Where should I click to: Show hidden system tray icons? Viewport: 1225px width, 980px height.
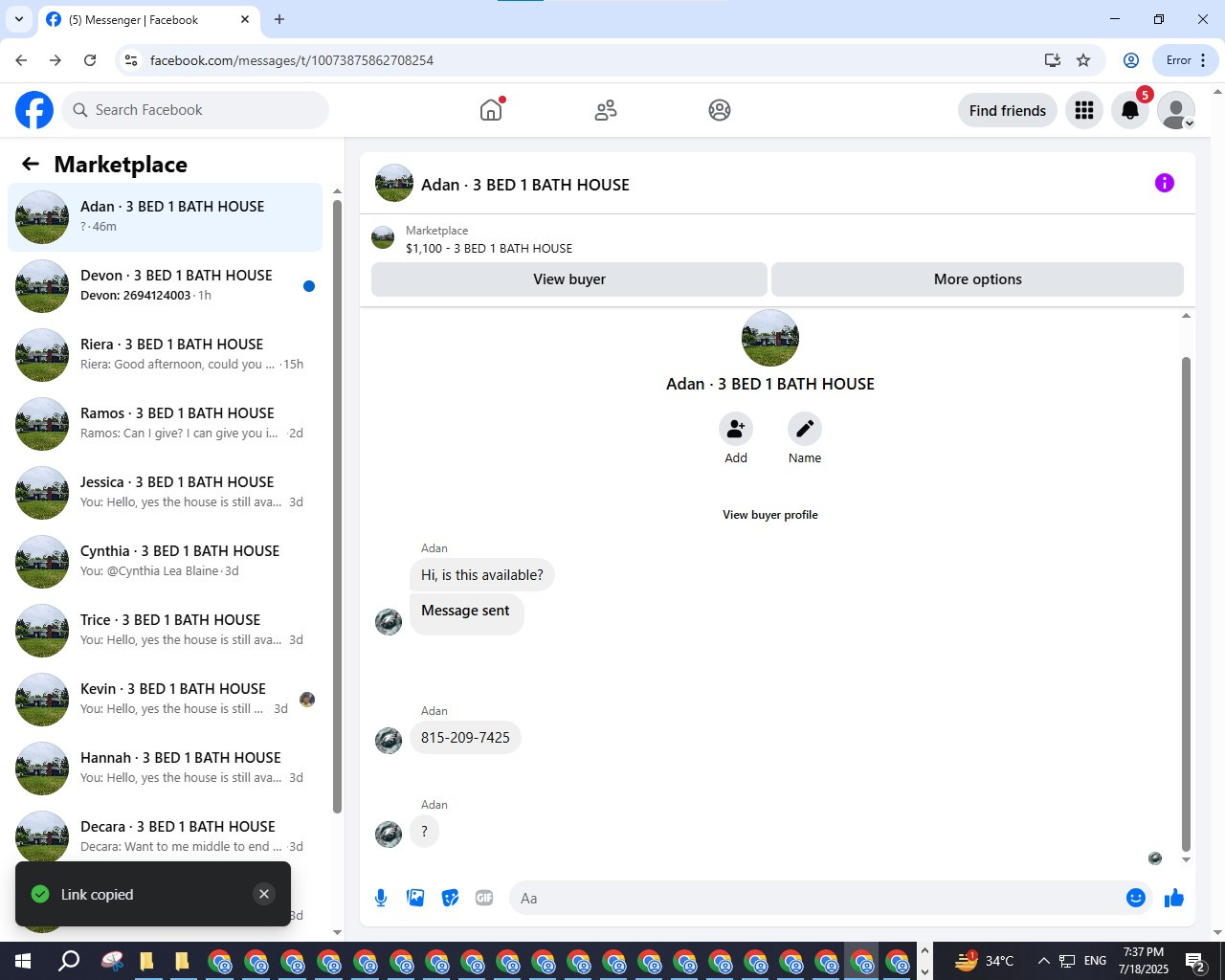(x=1043, y=961)
